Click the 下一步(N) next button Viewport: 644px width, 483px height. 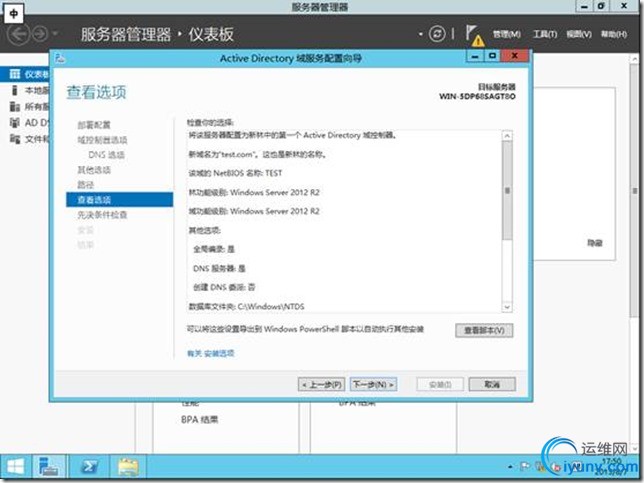tap(373, 384)
